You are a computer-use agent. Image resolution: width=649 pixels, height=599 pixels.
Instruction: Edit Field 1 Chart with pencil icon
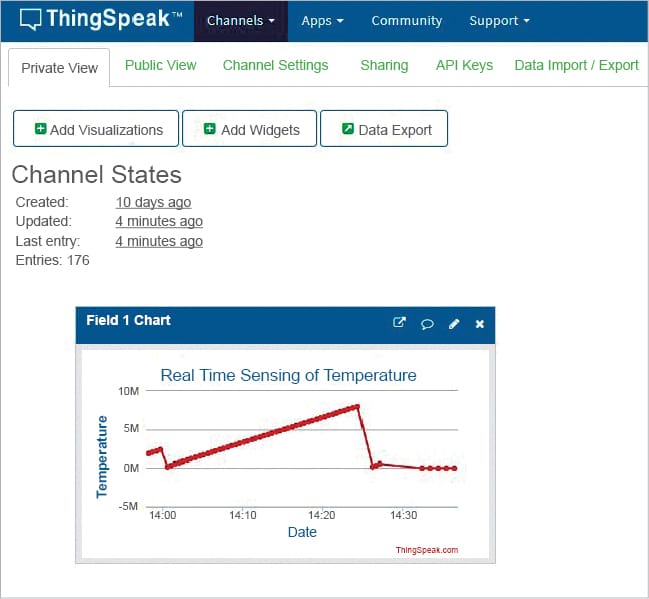[x=454, y=324]
